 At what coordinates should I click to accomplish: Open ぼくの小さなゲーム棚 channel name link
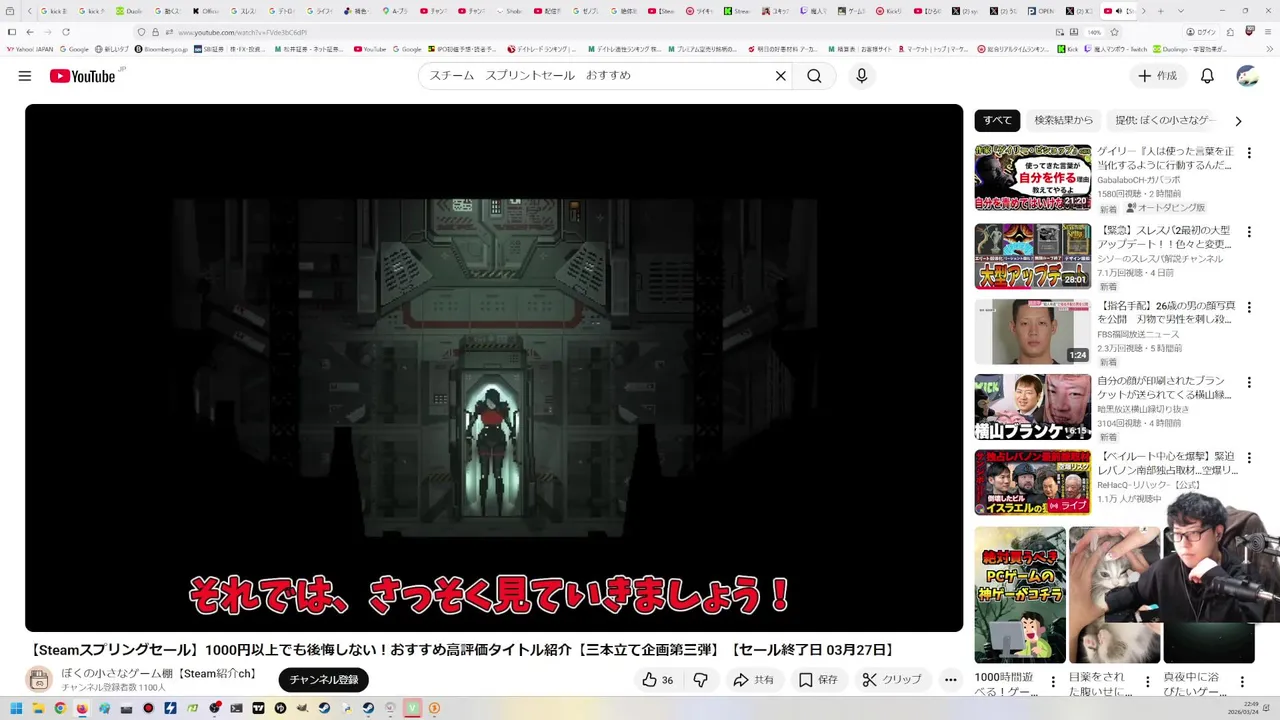click(159, 674)
